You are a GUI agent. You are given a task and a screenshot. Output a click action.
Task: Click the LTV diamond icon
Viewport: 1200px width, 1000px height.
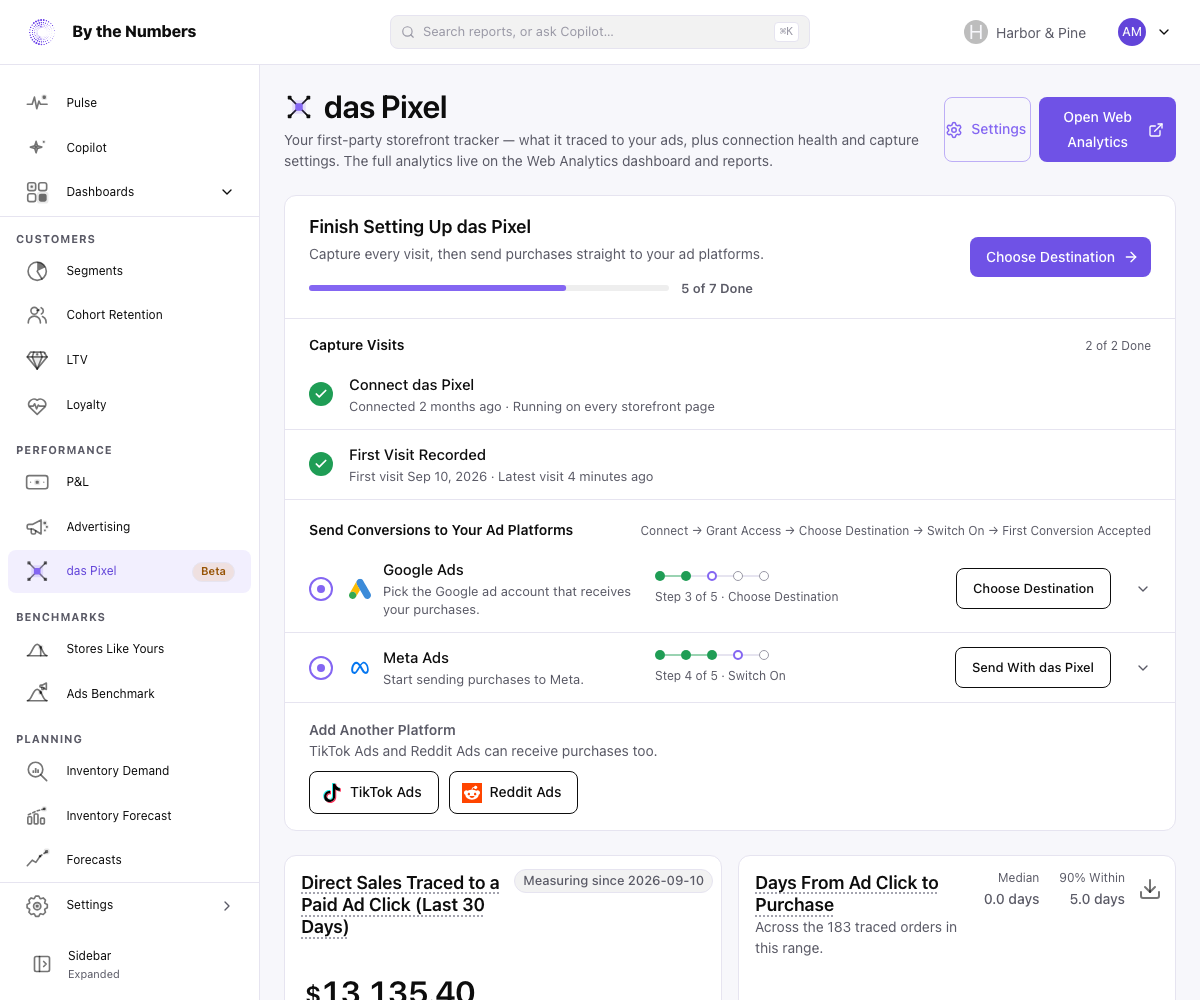[x=37, y=360]
